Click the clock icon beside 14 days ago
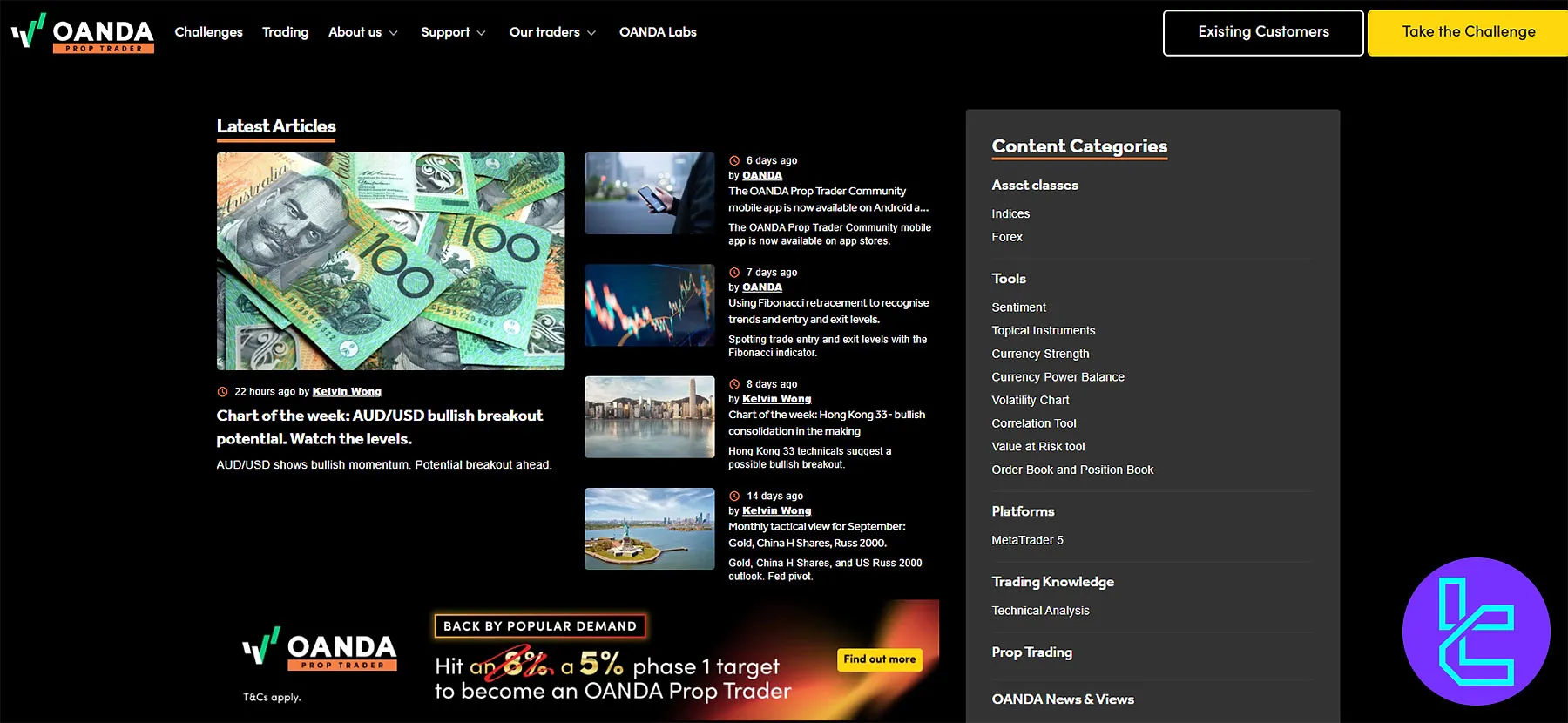 tap(734, 496)
